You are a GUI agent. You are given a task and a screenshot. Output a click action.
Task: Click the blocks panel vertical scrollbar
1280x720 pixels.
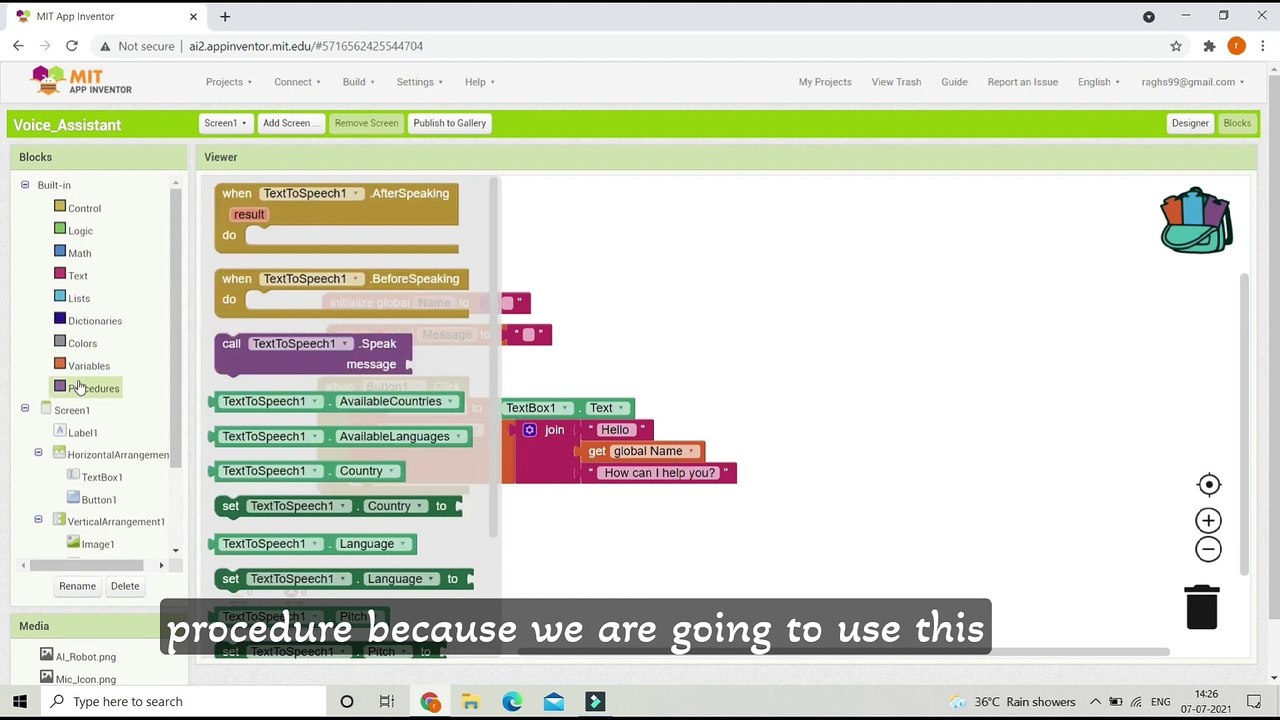[176, 330]
